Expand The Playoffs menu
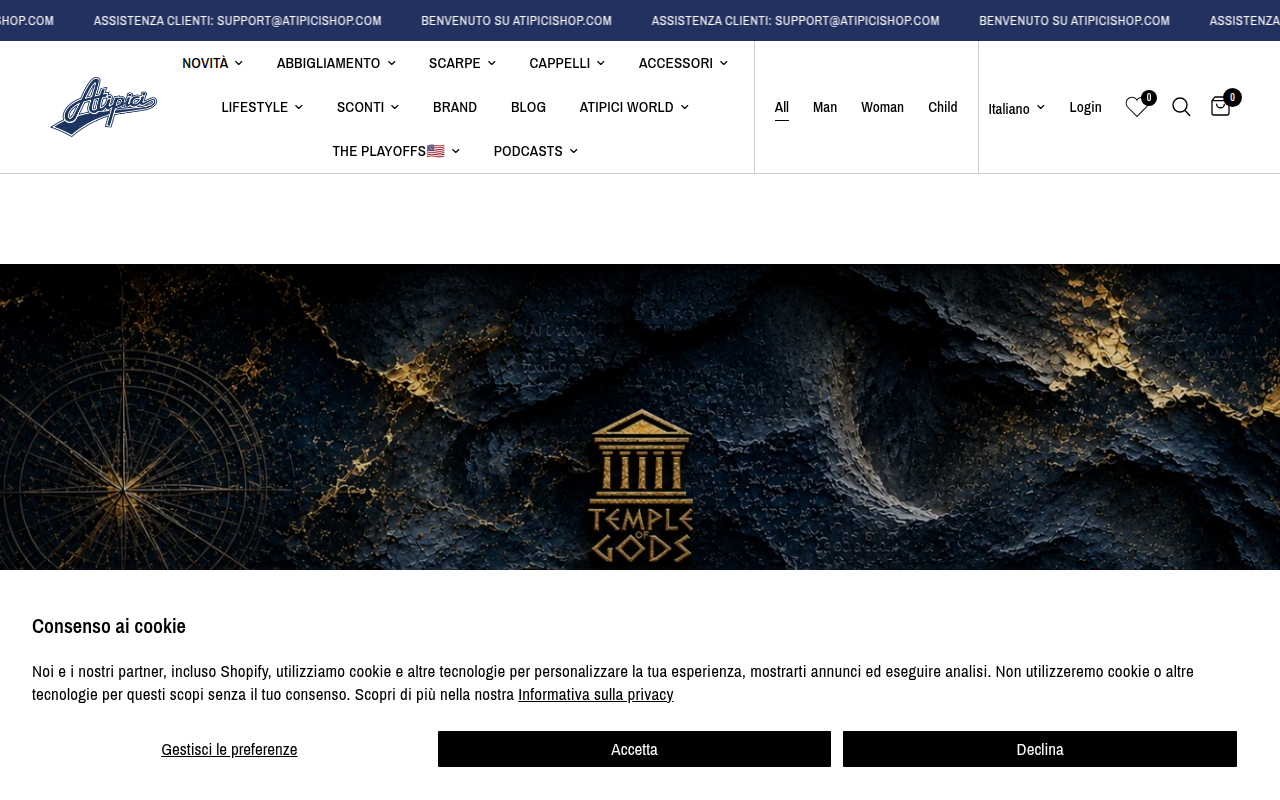The width and height of the screenshot is (1280, 800). pyautogui.click(x=396, y=151)
